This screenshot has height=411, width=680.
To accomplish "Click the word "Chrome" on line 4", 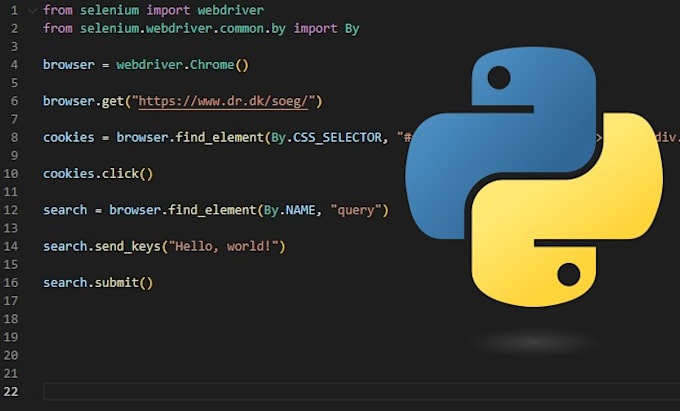I will [x=212, y=65].
